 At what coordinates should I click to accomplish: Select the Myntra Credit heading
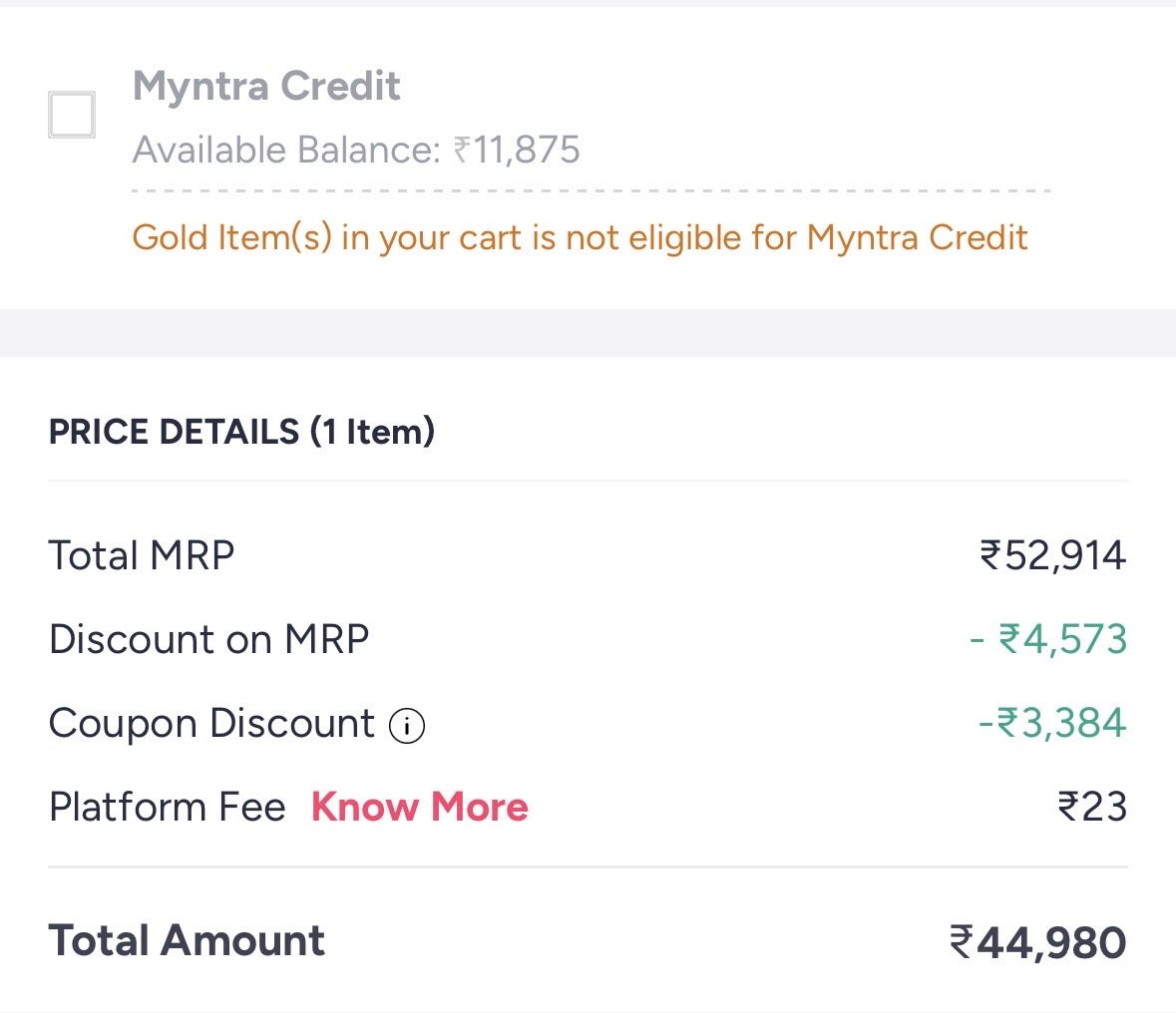pos(266,86)
